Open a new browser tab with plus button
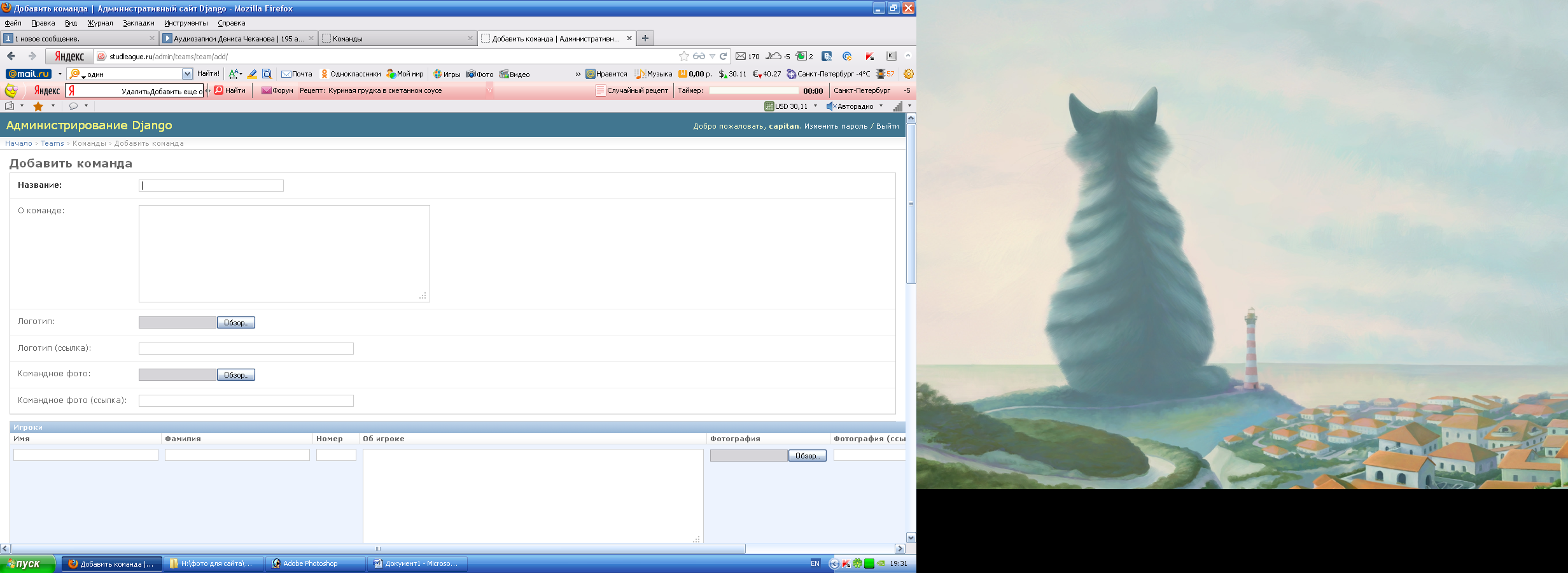This screenshot has height=573, width=1568. (x=645, y=38)
